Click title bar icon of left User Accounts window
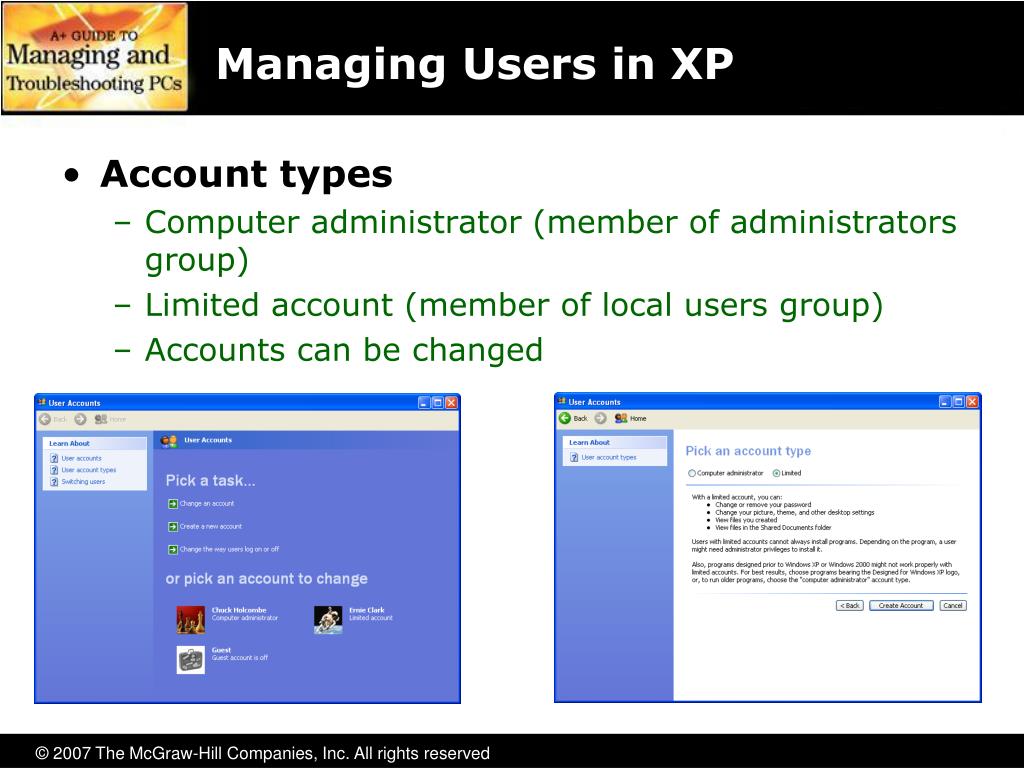 42,402
